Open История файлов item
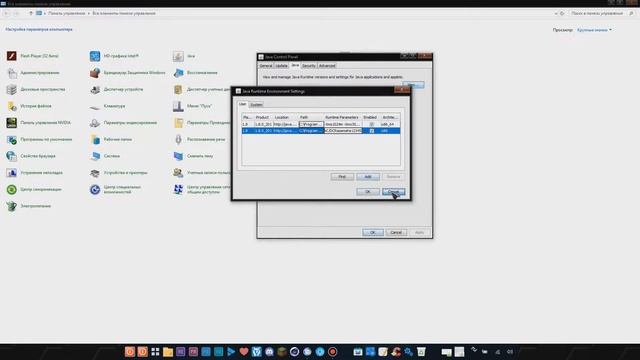640x360 pixels. (29, 106)
